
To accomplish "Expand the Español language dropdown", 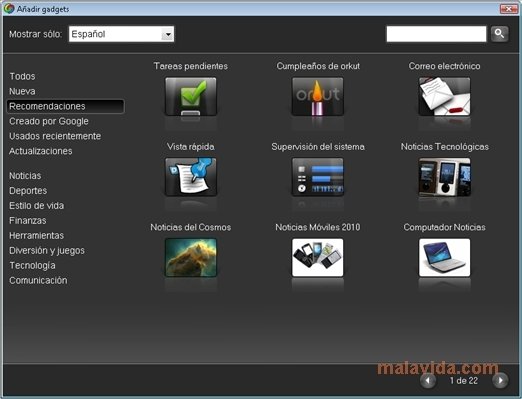I will 168,34.
